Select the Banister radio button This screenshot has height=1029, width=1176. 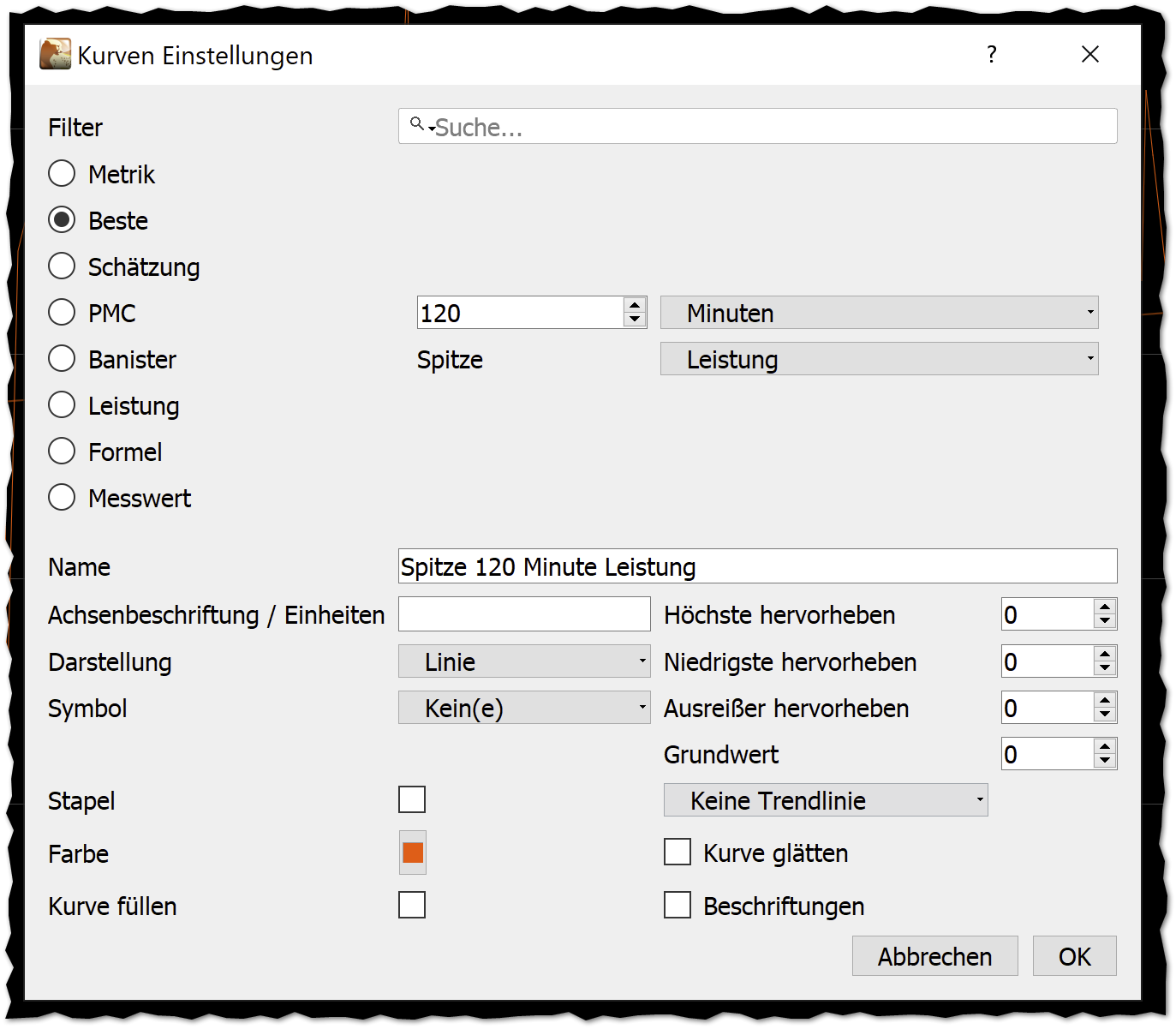click(62, 359)
